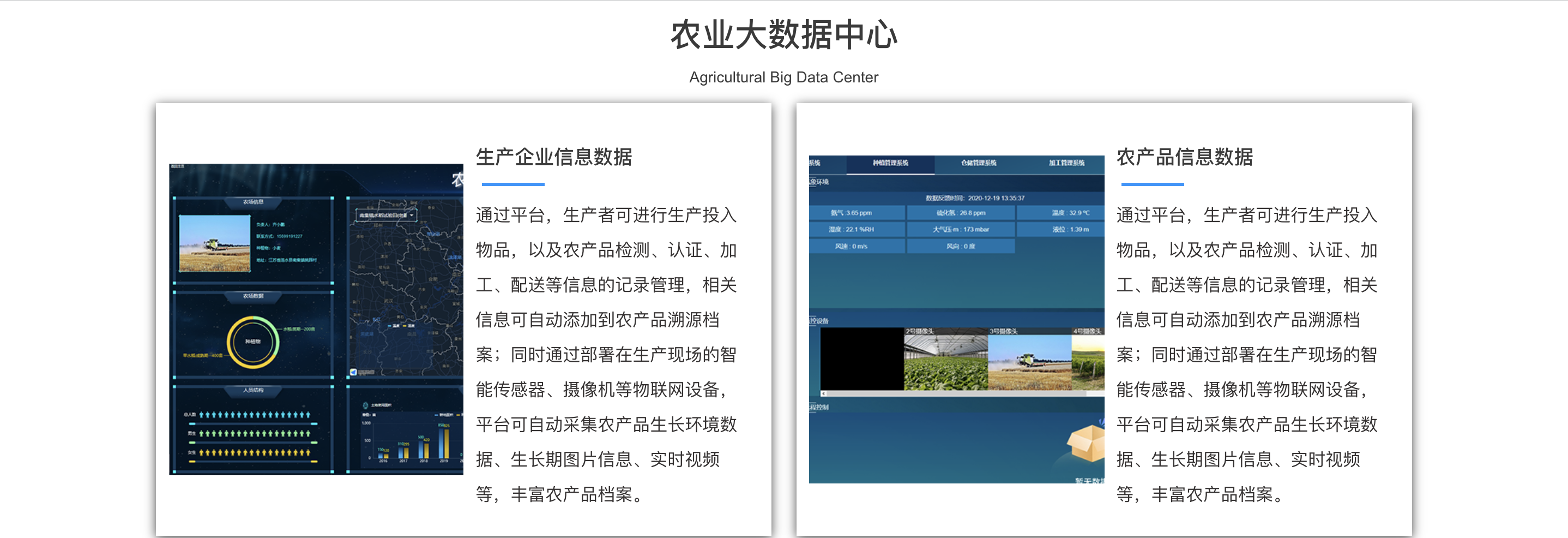
Task: Switch to the 仓储管理系统 tab
Action: 978,163
